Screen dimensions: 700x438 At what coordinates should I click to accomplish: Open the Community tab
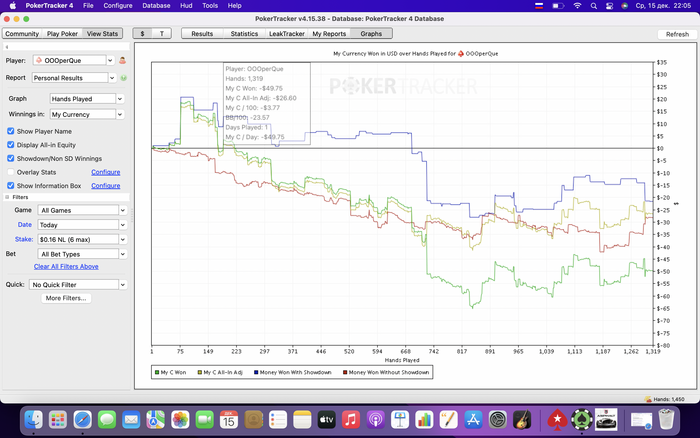click(22, 33)
